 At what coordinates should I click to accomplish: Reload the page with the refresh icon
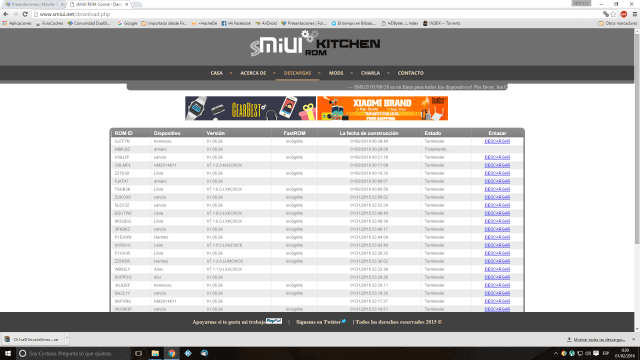(x=25, y=14)
